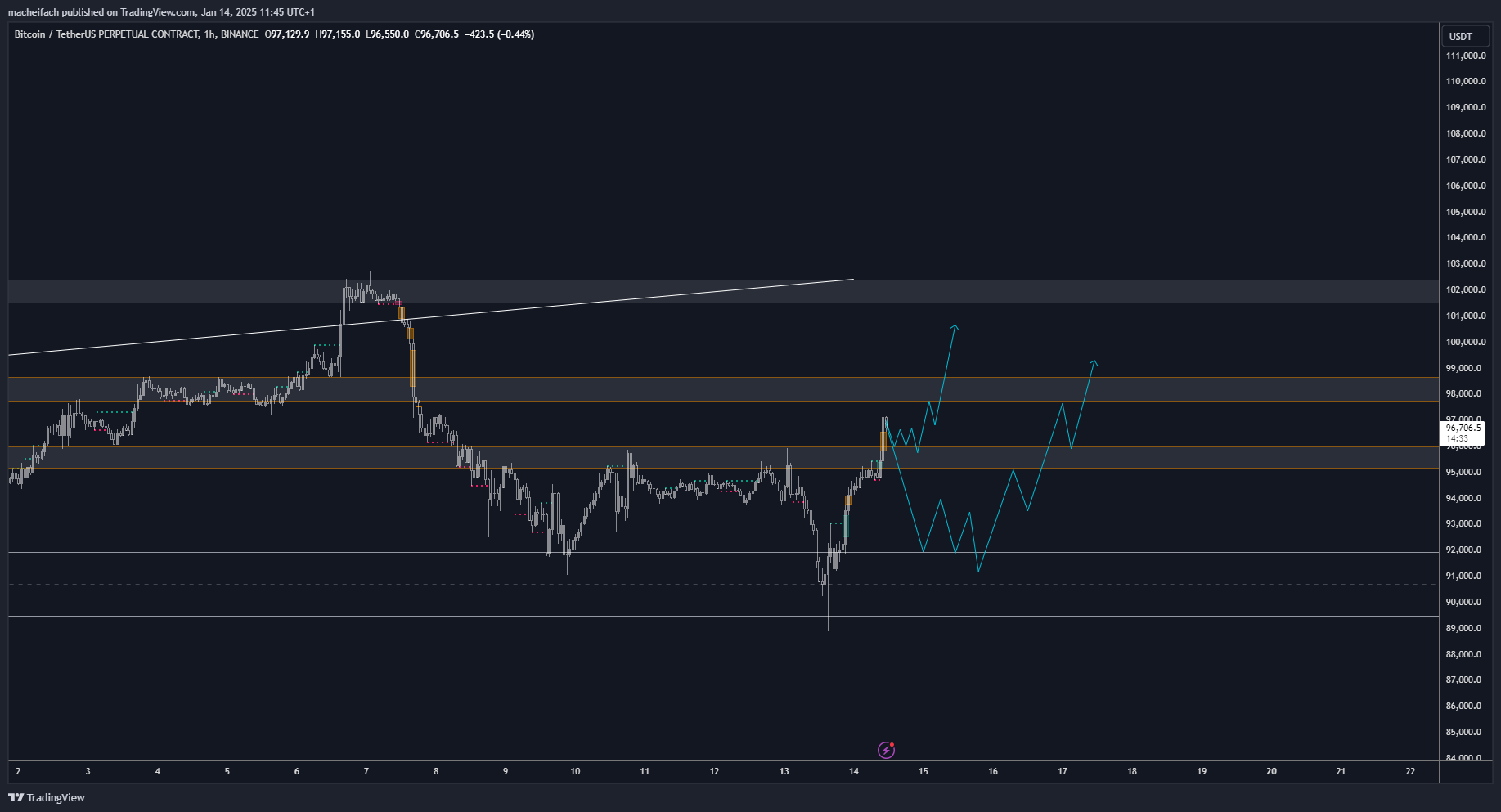The height and width of the screenshot is (812, 1501).
Task: Click date 7 on the time axis
Action: click(366, 771)
